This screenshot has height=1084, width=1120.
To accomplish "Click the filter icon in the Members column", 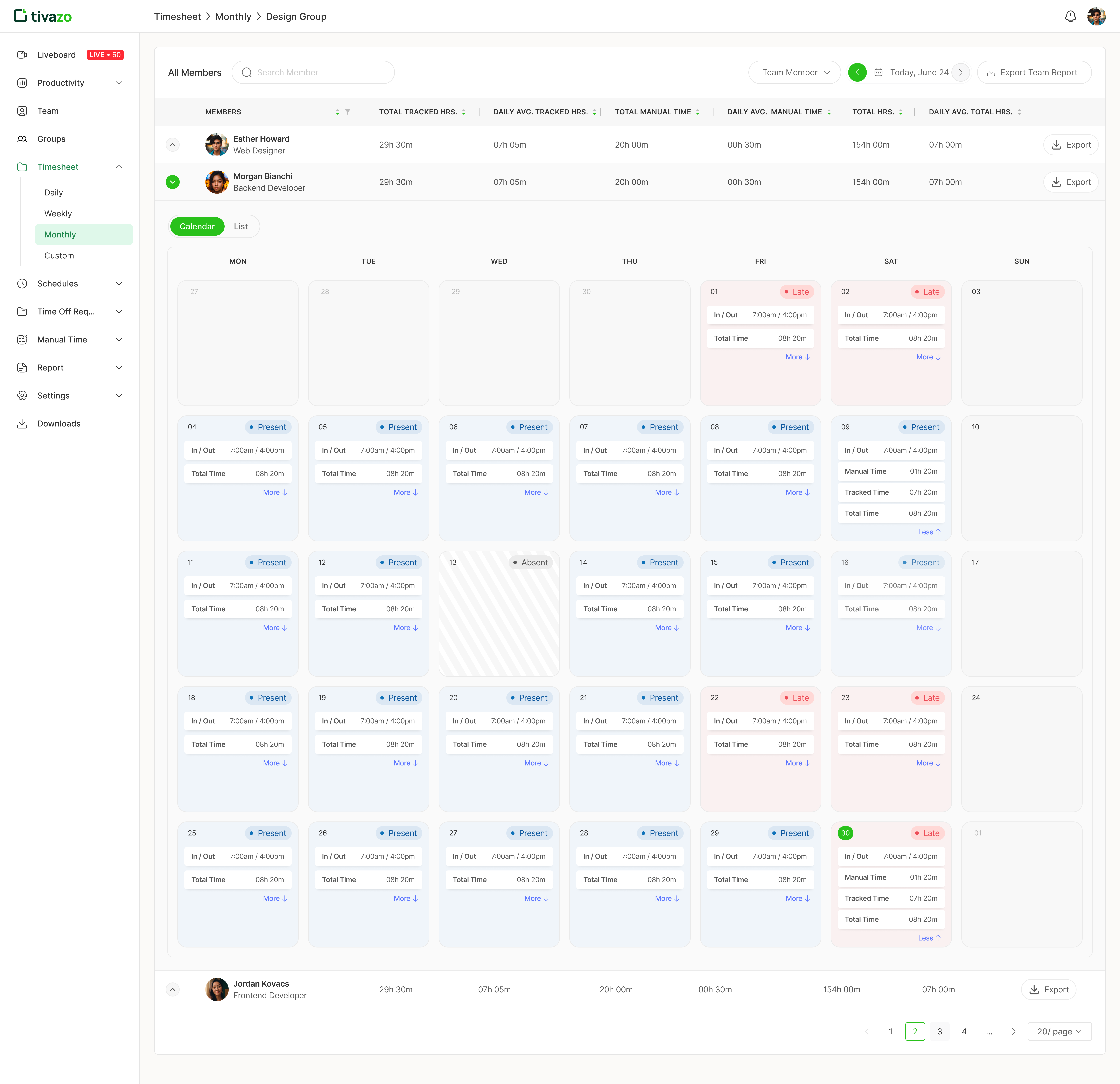I will tap(347, 112).
